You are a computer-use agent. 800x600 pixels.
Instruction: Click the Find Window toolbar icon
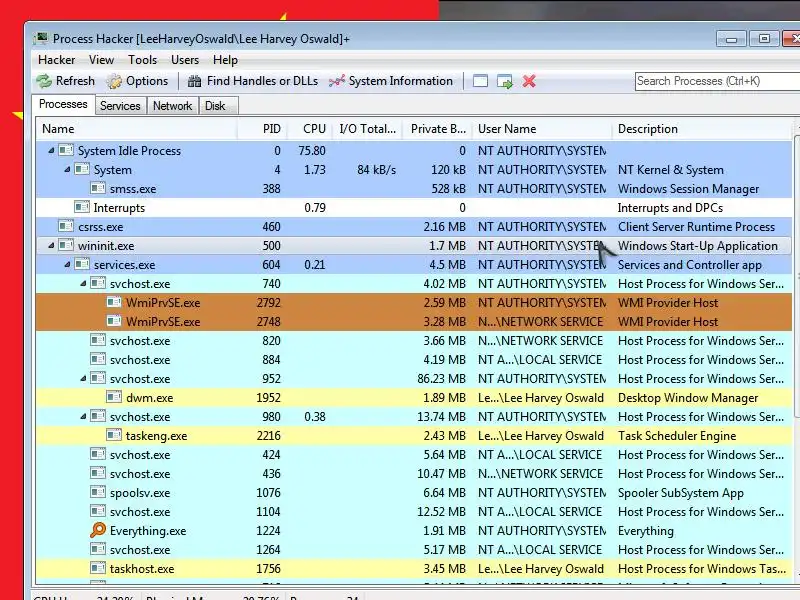pyautogui.click(x=480, y=81)
